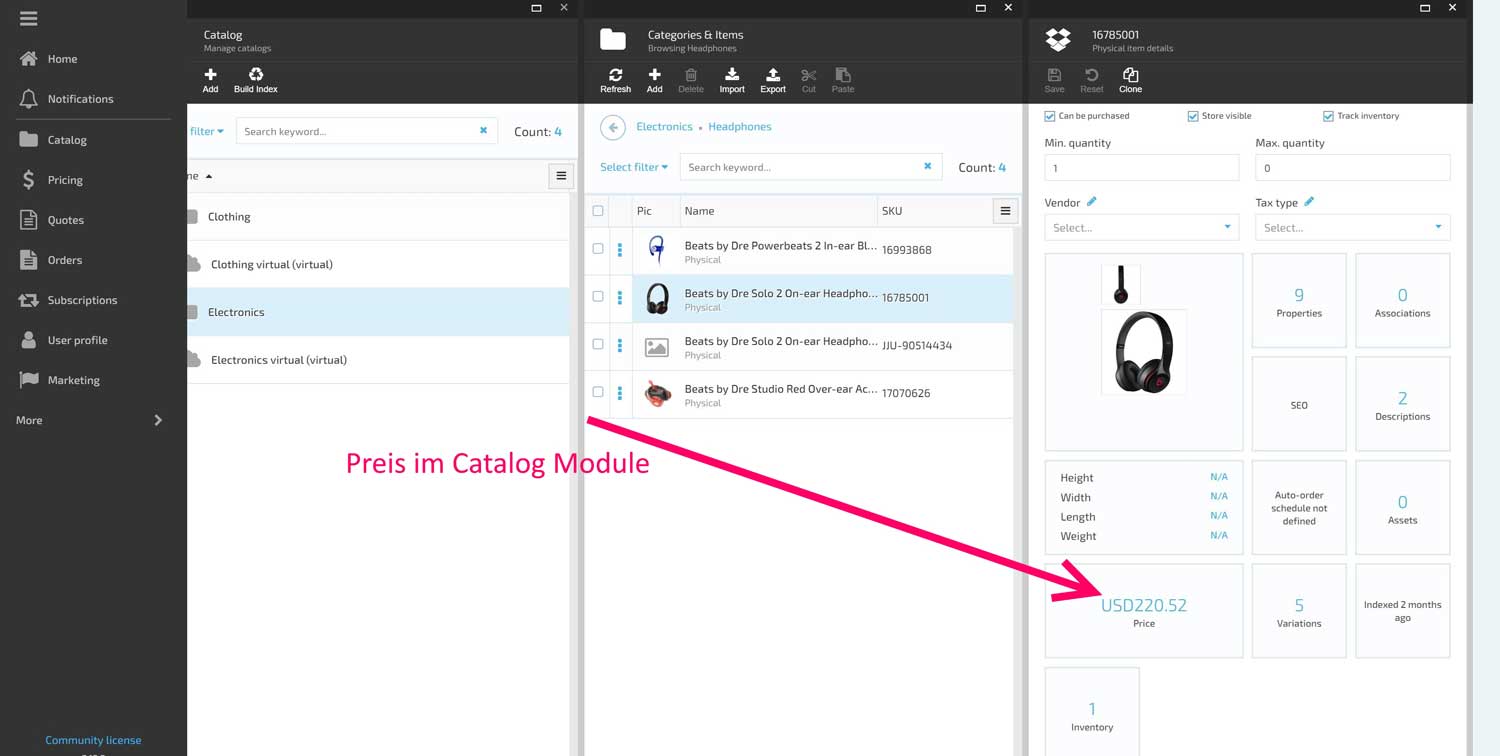Clear the items search keyword
The height and width of the screenshot is (756, 1500).
928,167
